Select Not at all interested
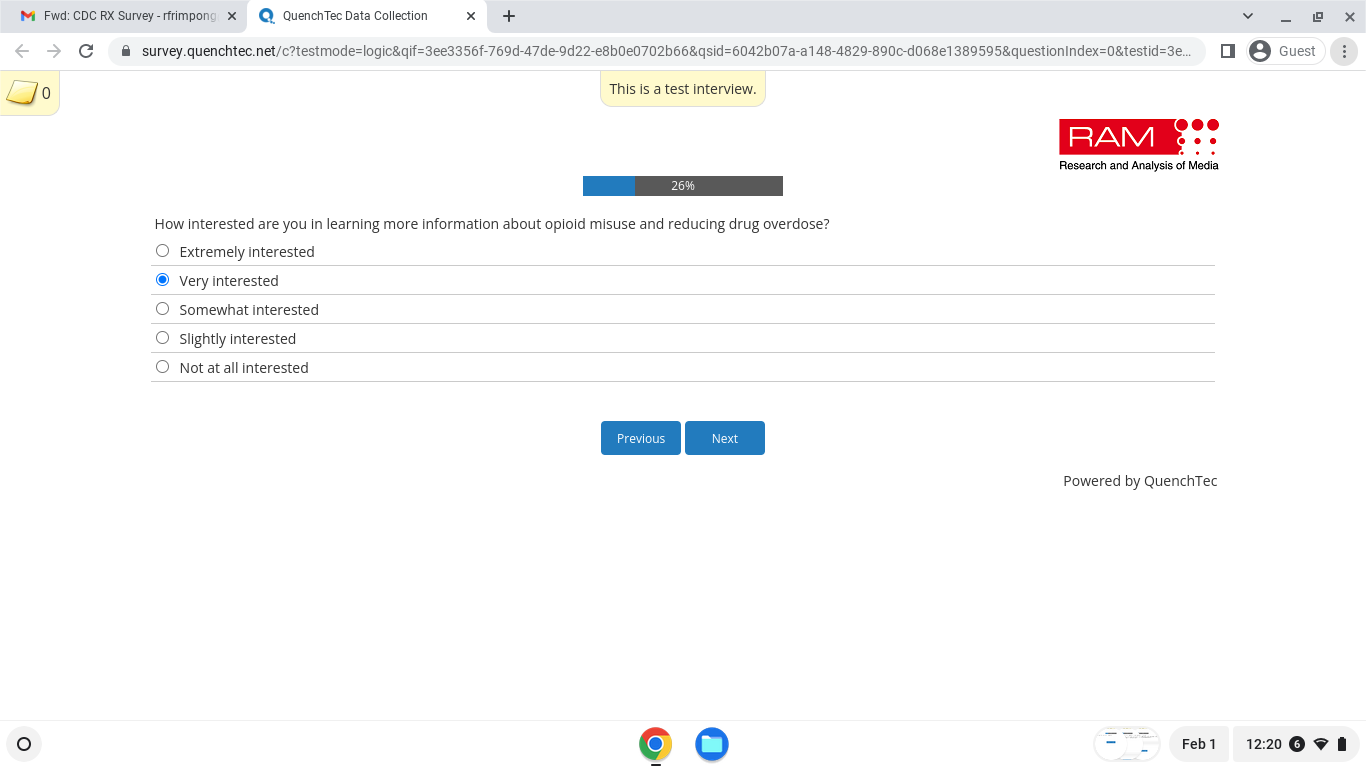This screenshot has height=768, width=1366. (x=163, y=367)
